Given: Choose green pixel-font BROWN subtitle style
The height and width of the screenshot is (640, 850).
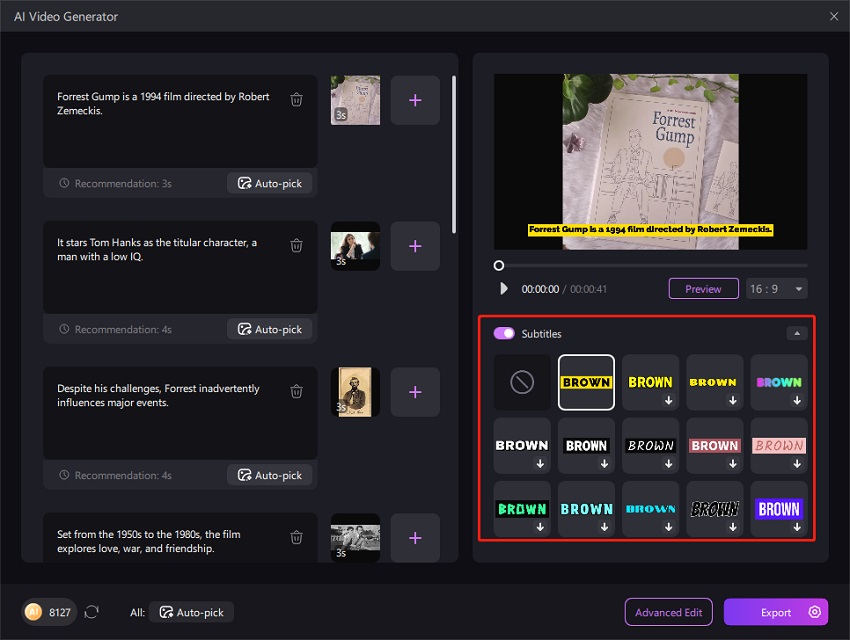Looking at the screenshot, I should 522,509.
